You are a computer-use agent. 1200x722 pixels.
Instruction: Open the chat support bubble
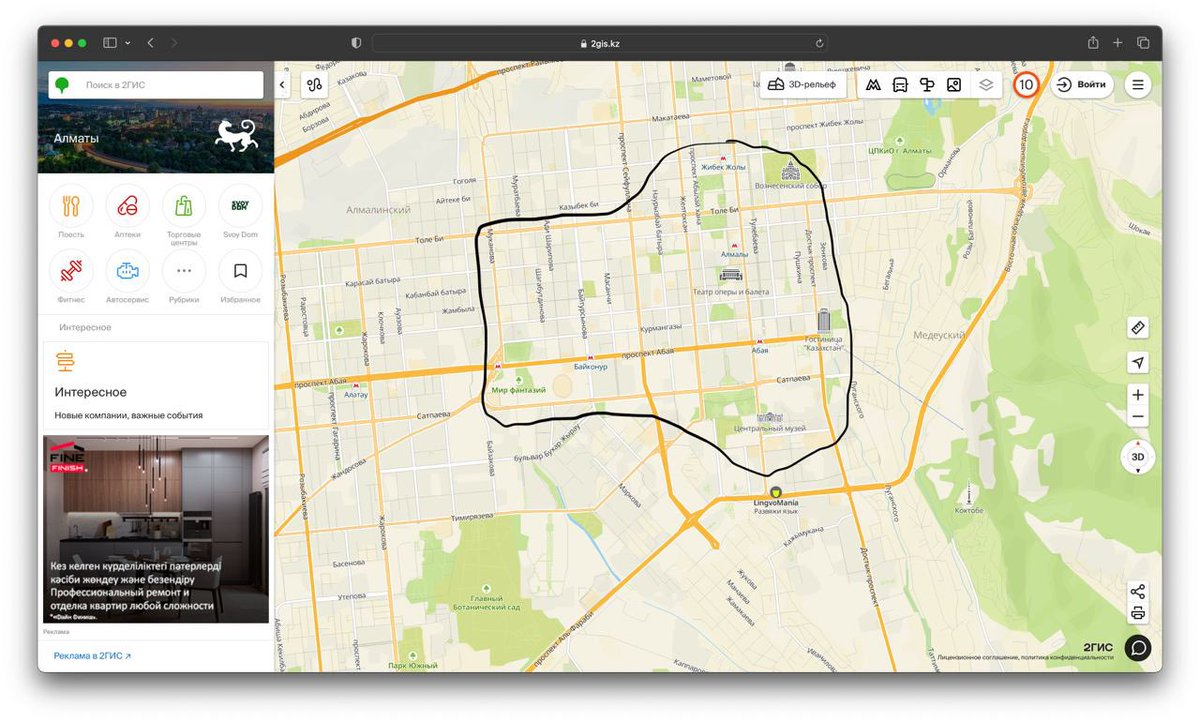(1138, 648)
